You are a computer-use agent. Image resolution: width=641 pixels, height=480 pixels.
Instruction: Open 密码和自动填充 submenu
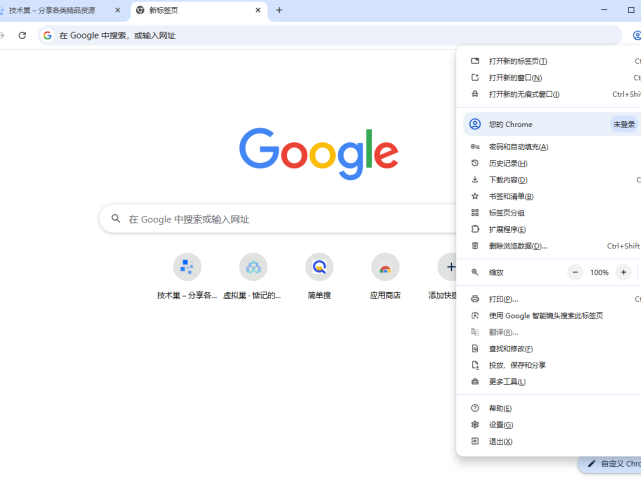coord(549,147)
